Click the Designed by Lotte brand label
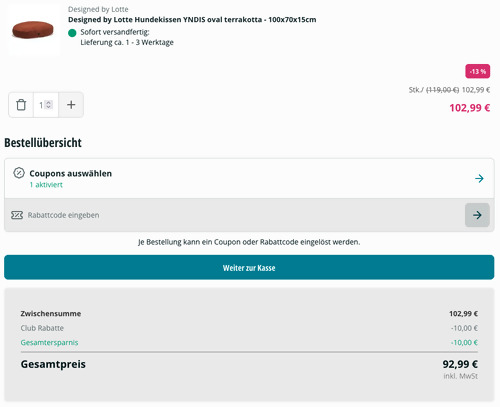 tap(98, 9)
